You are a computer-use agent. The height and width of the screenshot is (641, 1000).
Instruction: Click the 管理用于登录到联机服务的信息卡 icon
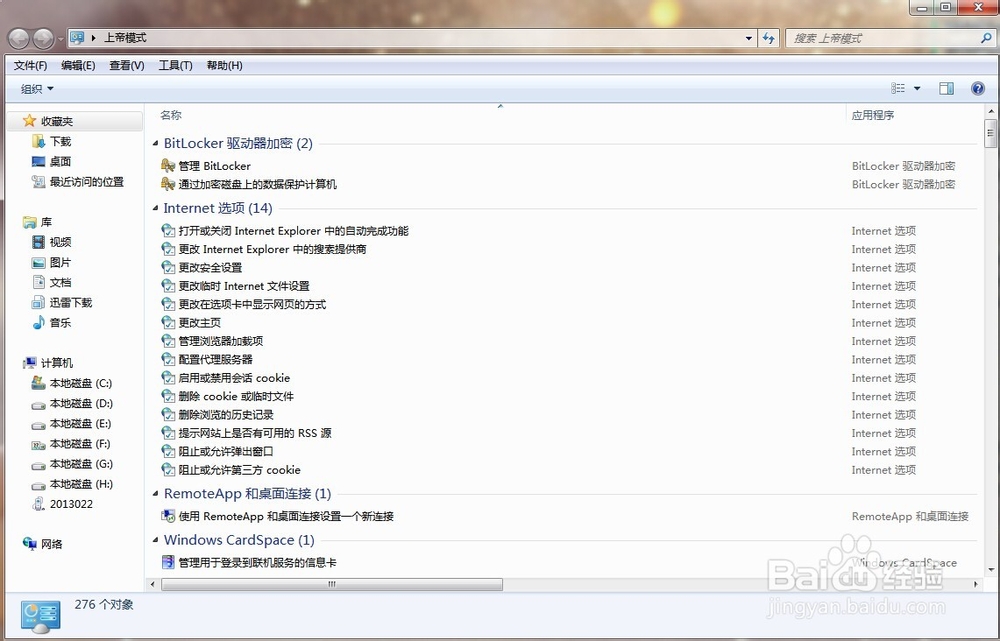coord(168,563)
